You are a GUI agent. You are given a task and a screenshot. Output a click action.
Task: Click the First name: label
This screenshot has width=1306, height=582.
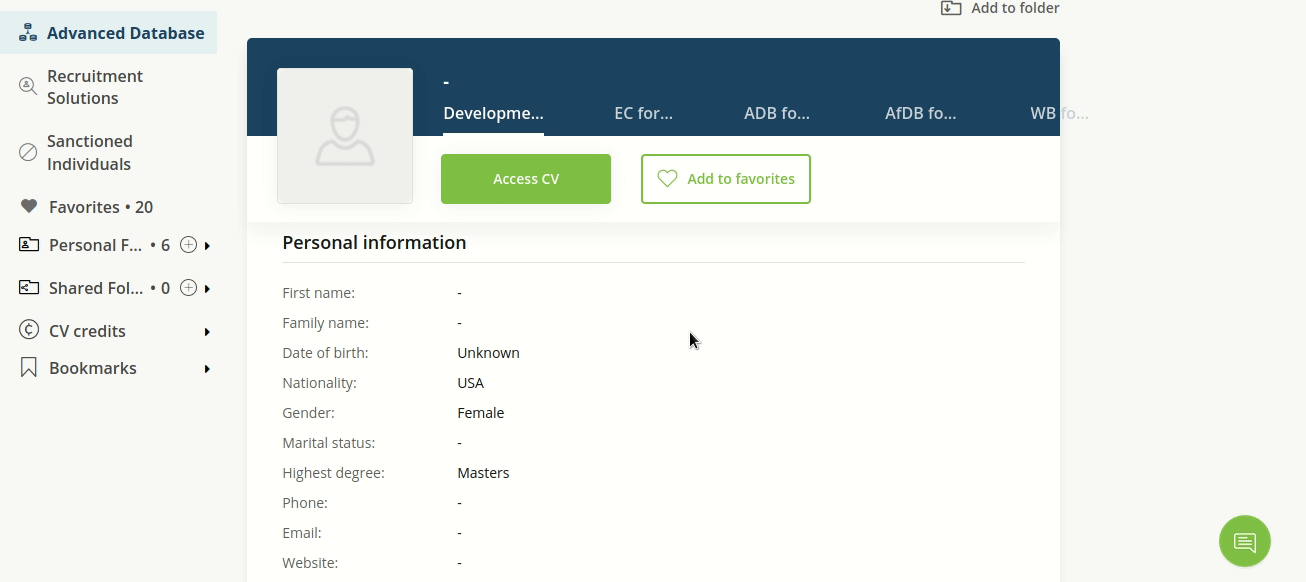click(318, 293)
